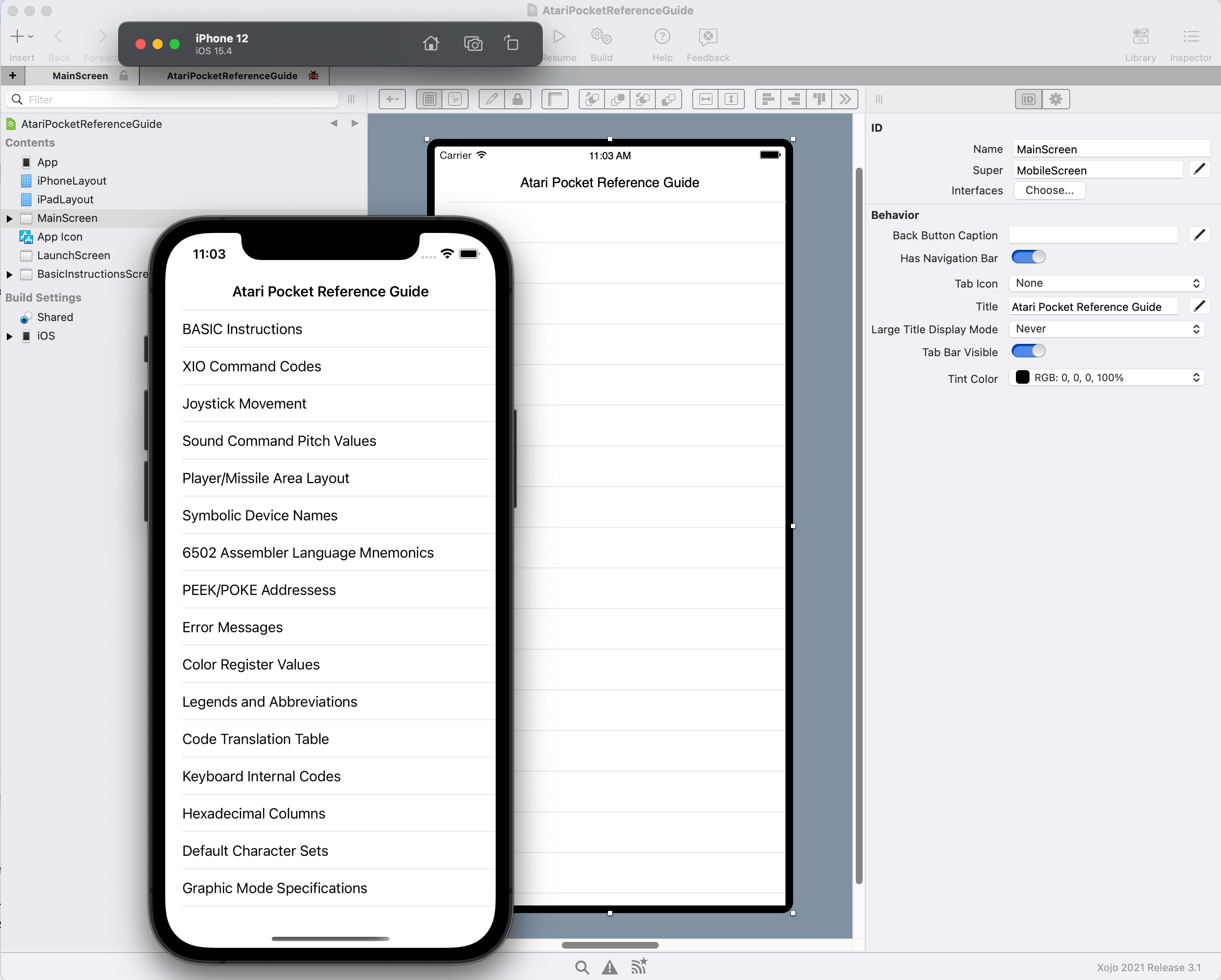The height and width of the screenshot is (980, 1221).
Task: Take a simulator screenshot with camera icon
Action: [473, 44]
